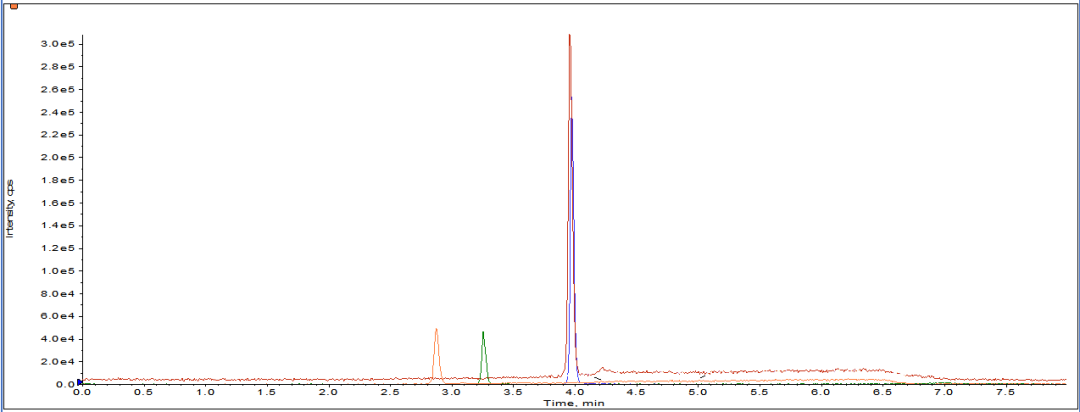The width and height of the screenshot is (1080, 412).
Task: Click the 'Time, min' axis title
Action: (574, 402)
